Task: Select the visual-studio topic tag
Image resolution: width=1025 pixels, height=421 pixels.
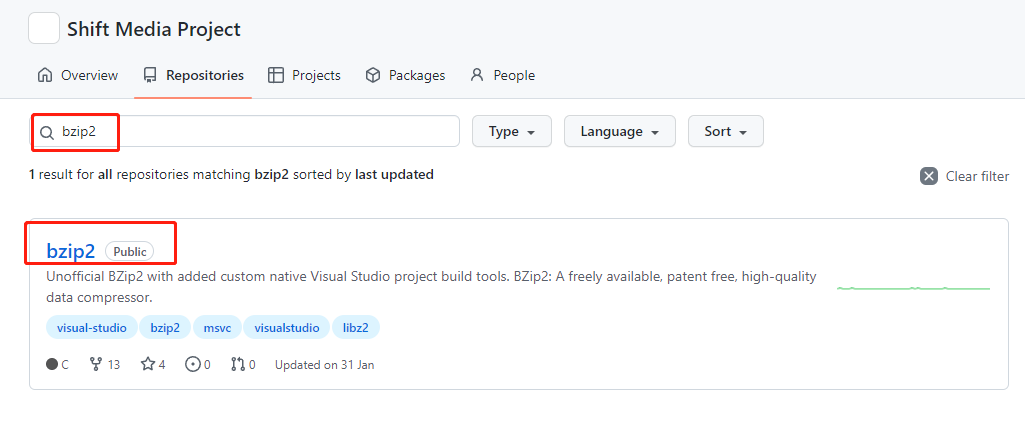Action: pos(91,328)
